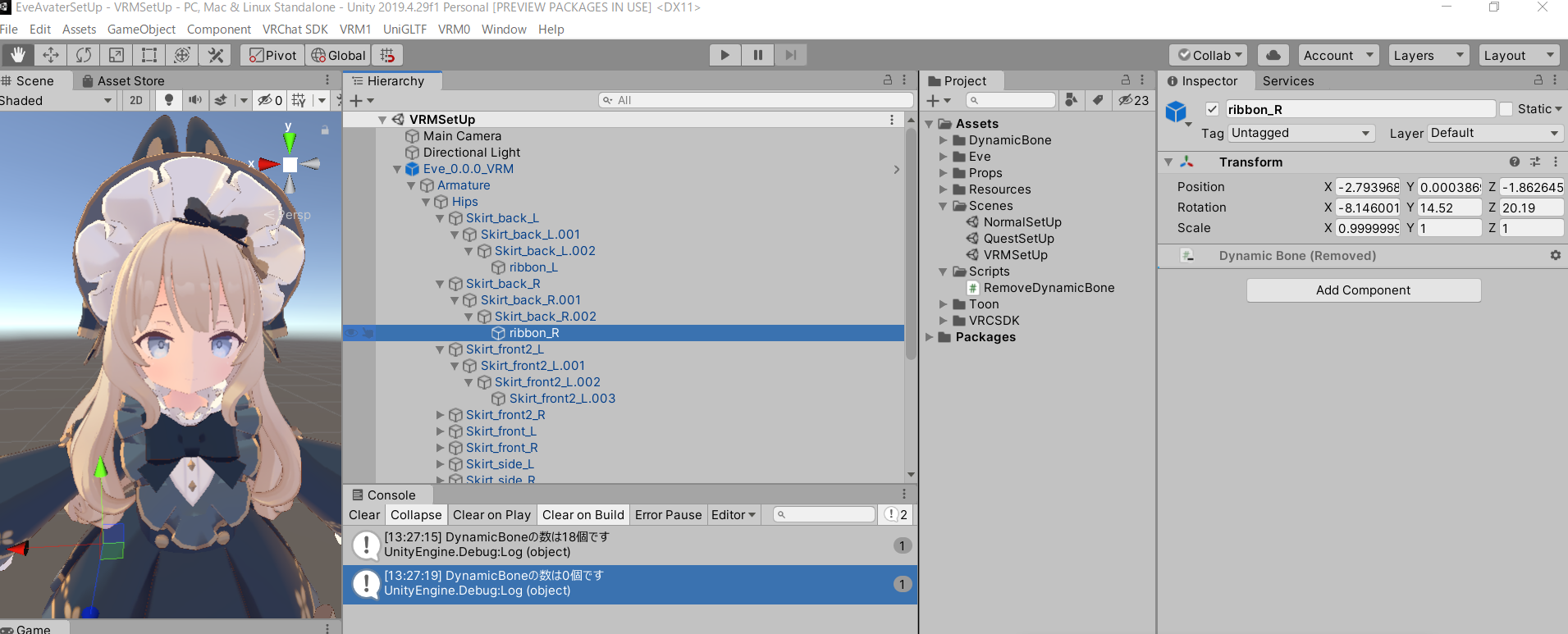Viewport: 1568px width, 634px height.
Task: Open the Transform component context menu
Action: [x=1556, y=162]
